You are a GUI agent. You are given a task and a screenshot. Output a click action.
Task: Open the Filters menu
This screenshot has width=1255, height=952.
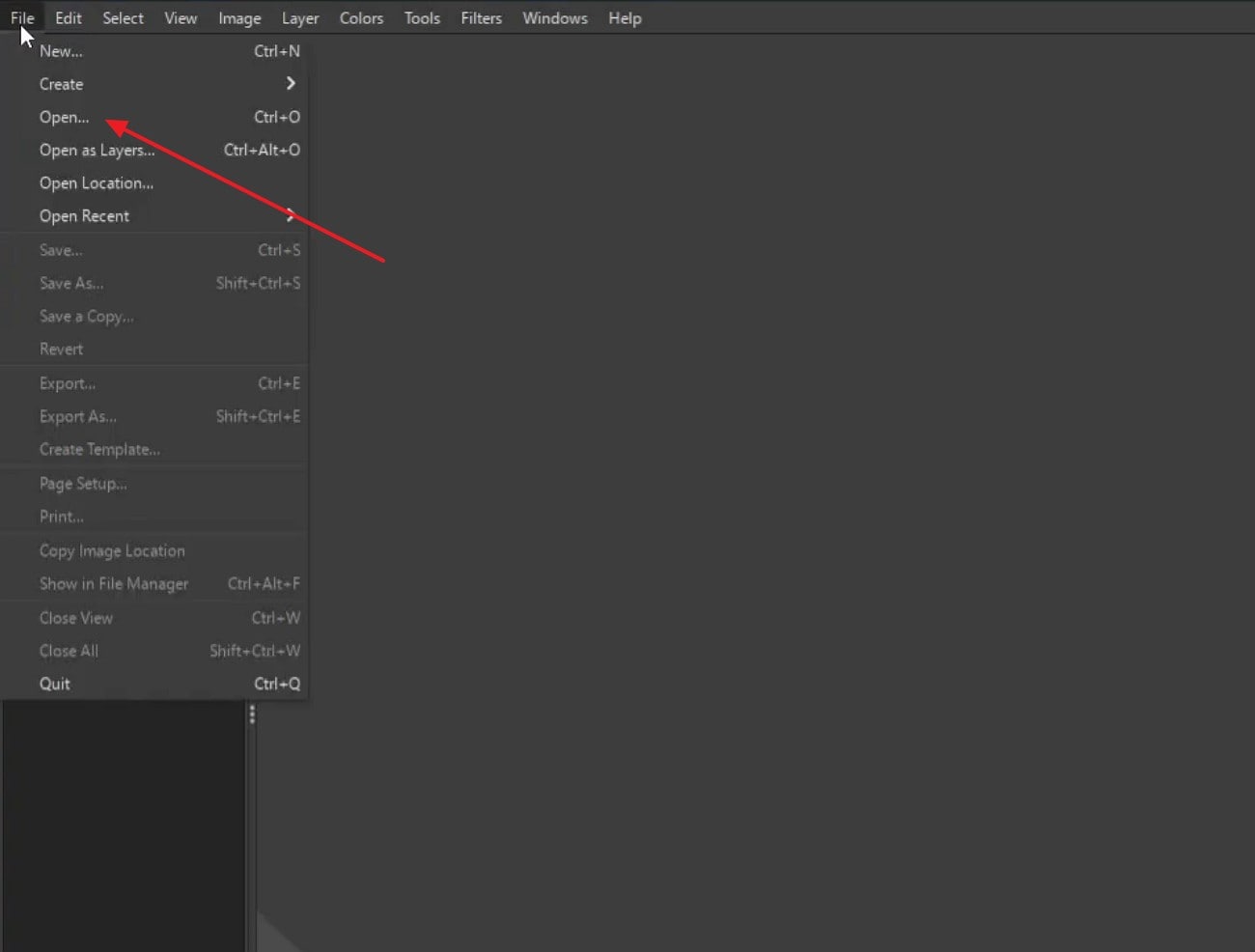click(x=481, y=17)
